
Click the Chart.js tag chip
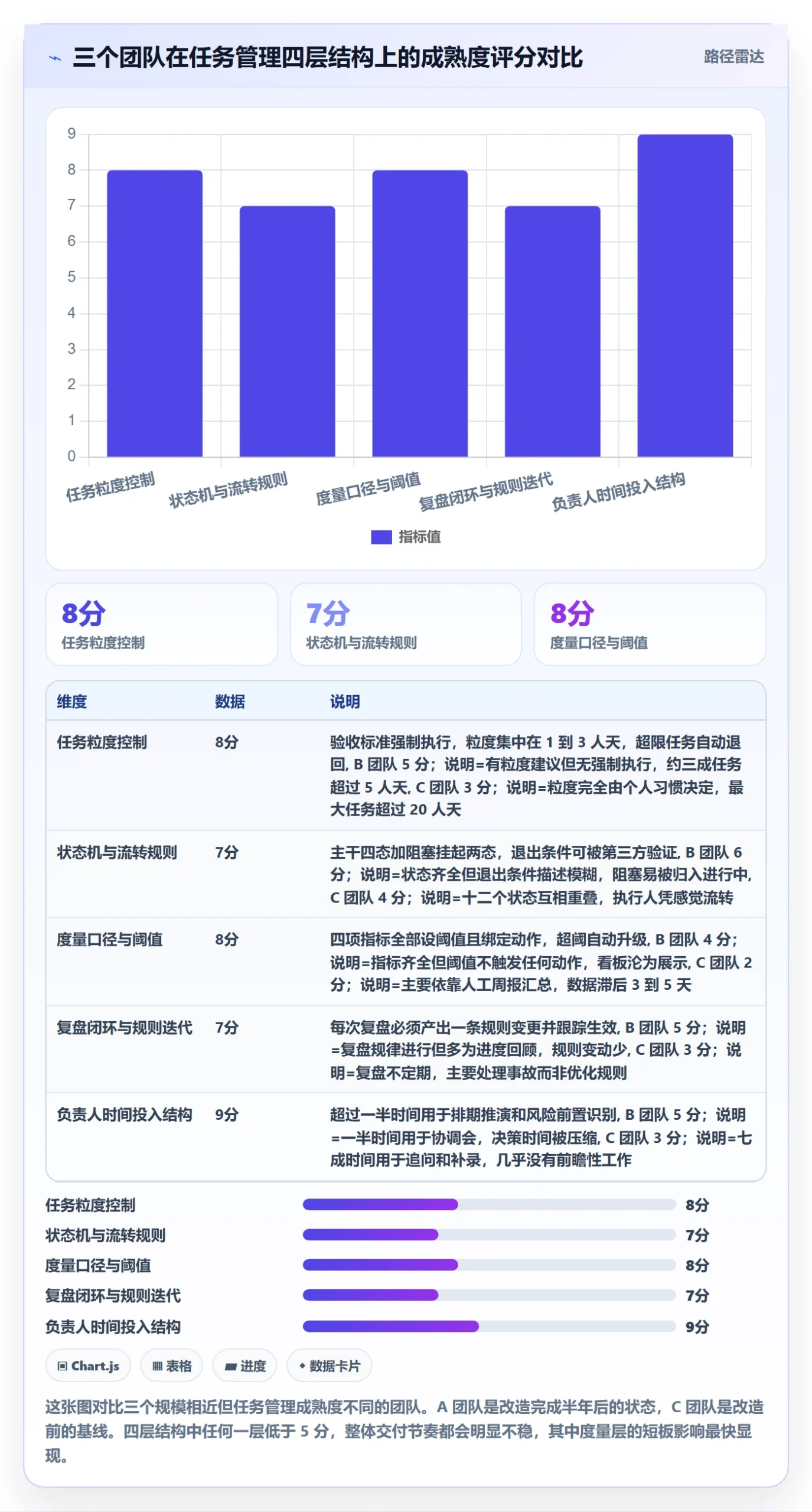(88, 1366)
